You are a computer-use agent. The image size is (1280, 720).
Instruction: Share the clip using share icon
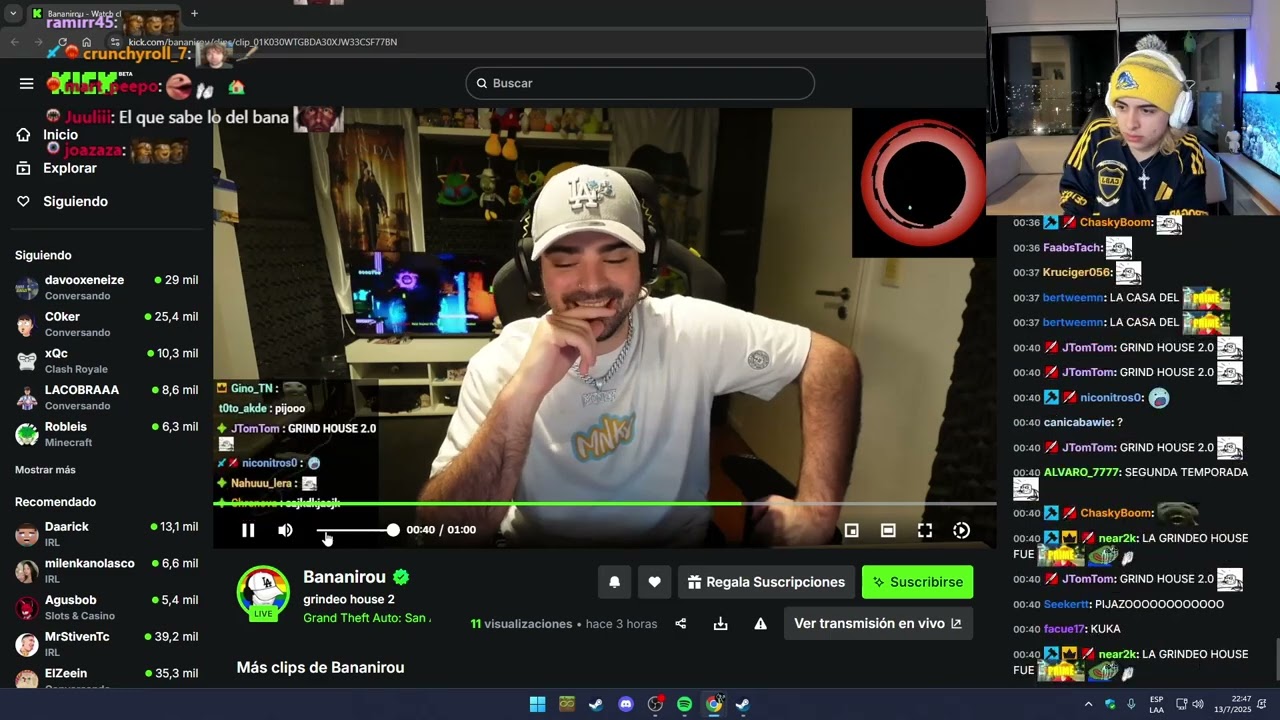click(x=681, y=623)
